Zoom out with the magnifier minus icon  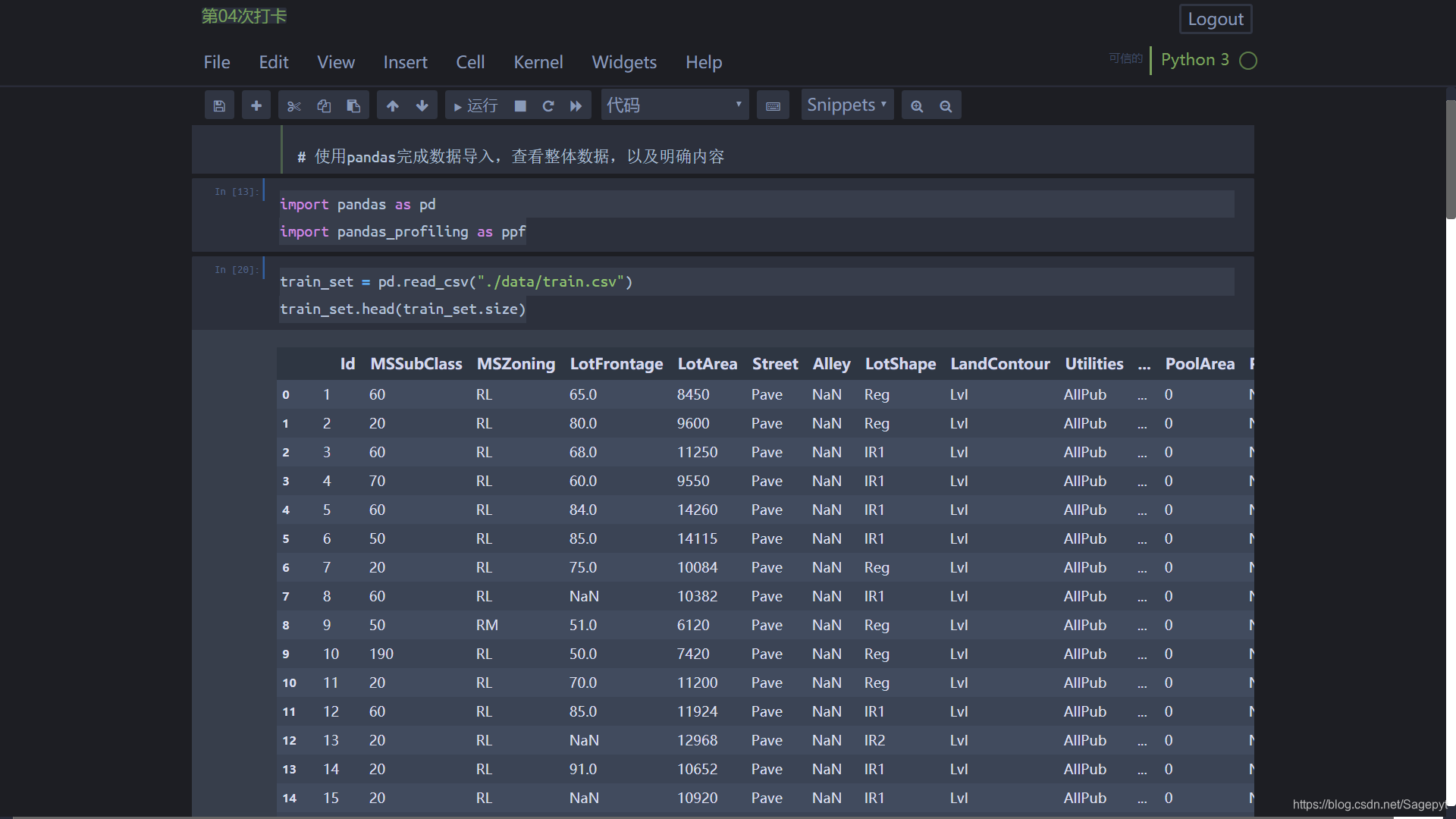click(946, 105)
